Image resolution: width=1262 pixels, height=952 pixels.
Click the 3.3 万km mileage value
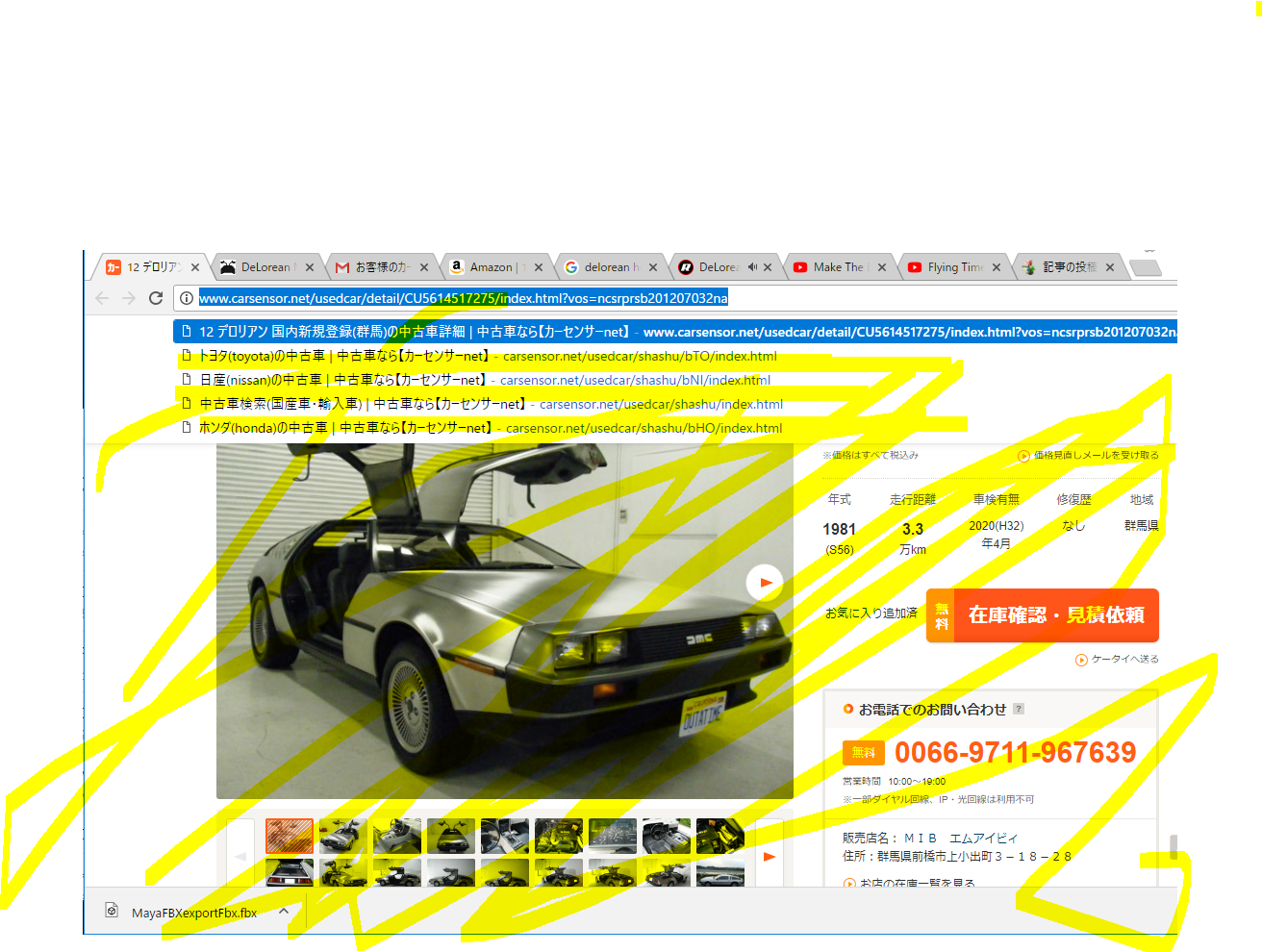click(913, 539)
